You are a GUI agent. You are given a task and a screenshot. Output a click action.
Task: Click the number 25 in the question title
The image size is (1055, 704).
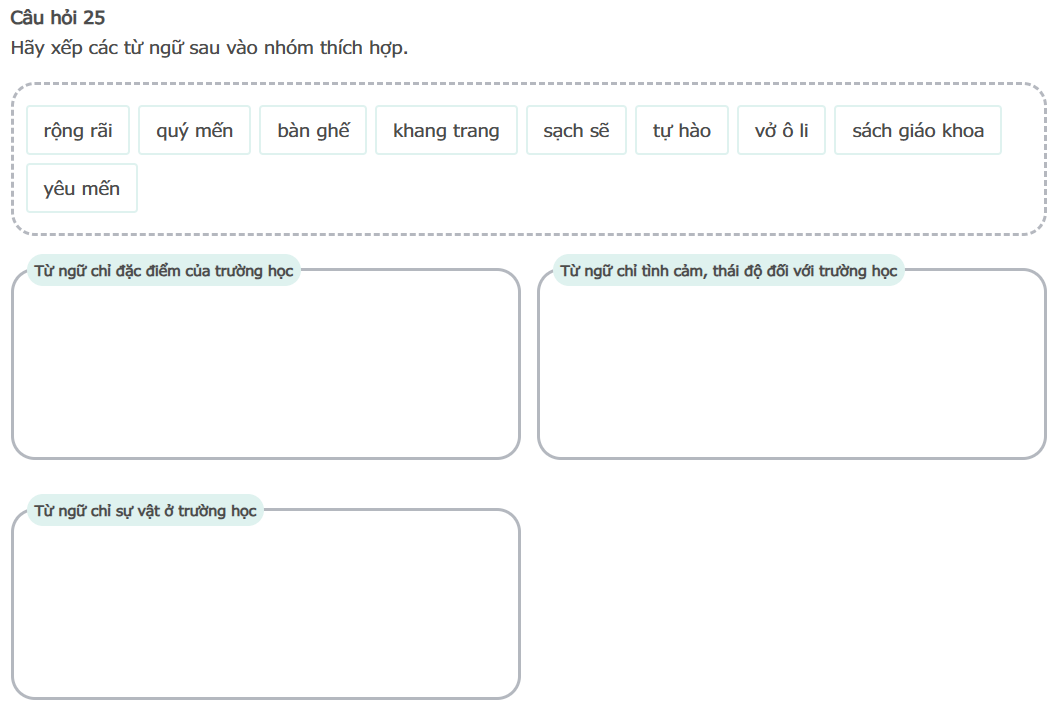(x=95, y=16)
